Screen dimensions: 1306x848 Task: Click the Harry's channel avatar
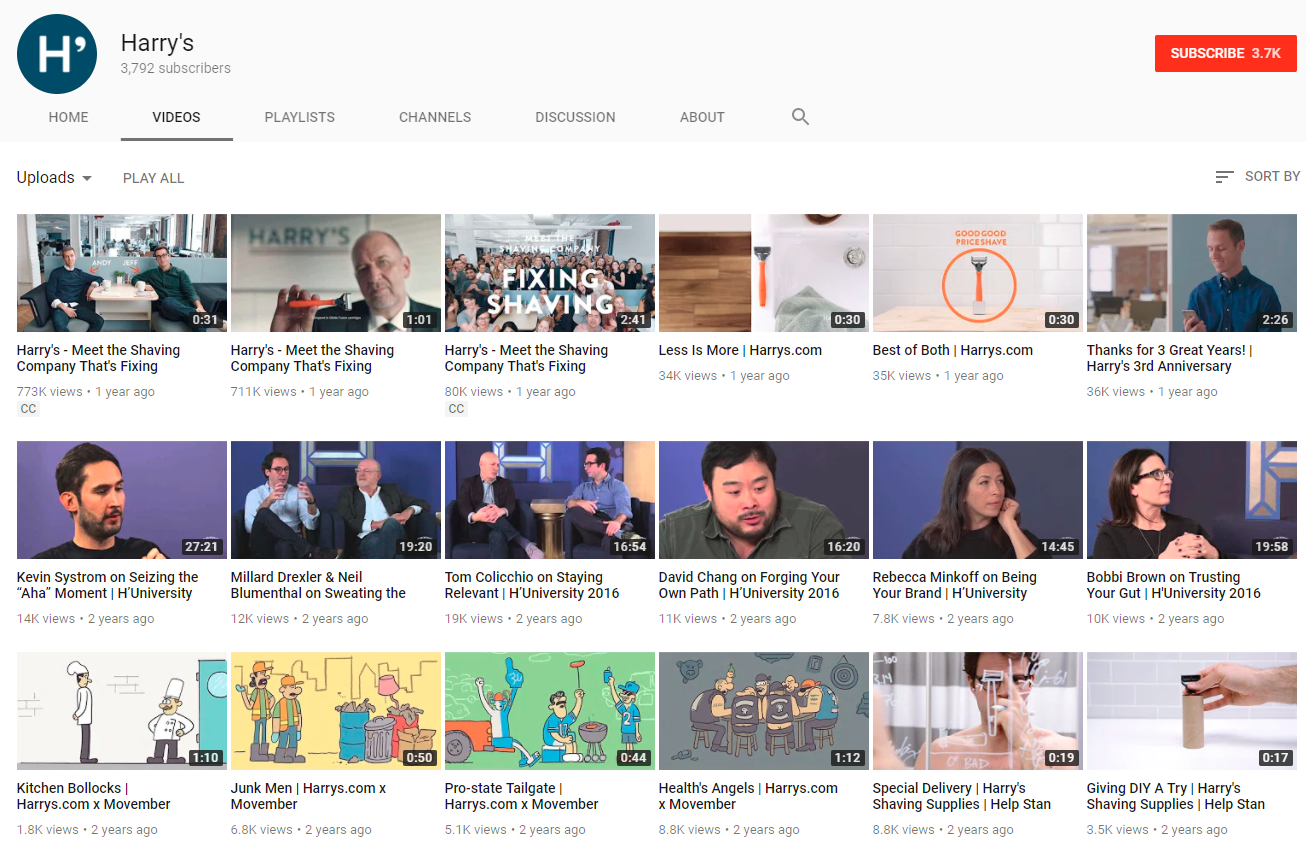56,53
